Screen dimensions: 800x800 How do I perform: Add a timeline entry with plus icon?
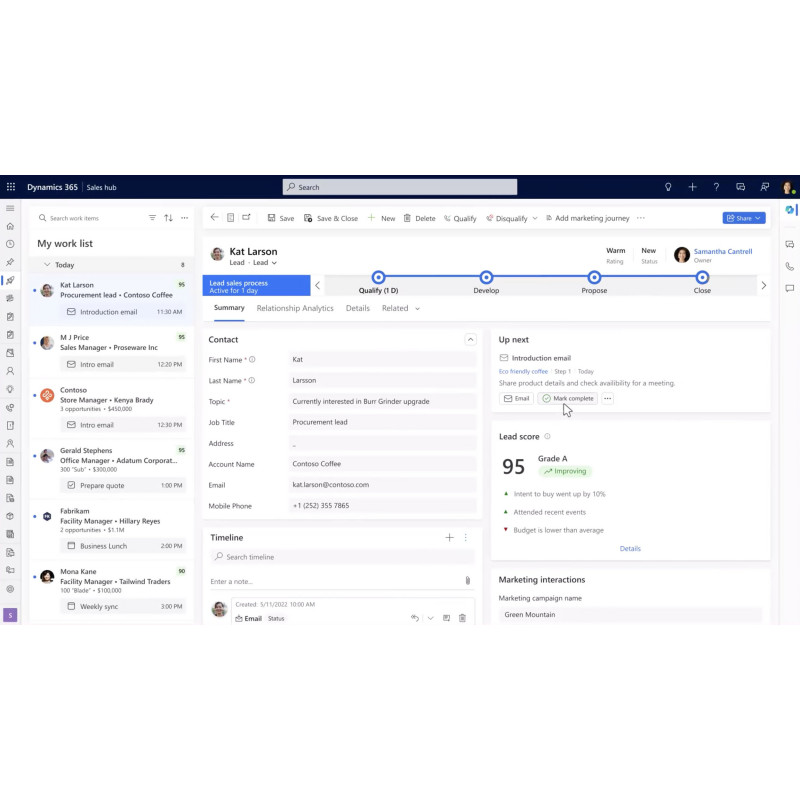[x=449, y=537]
